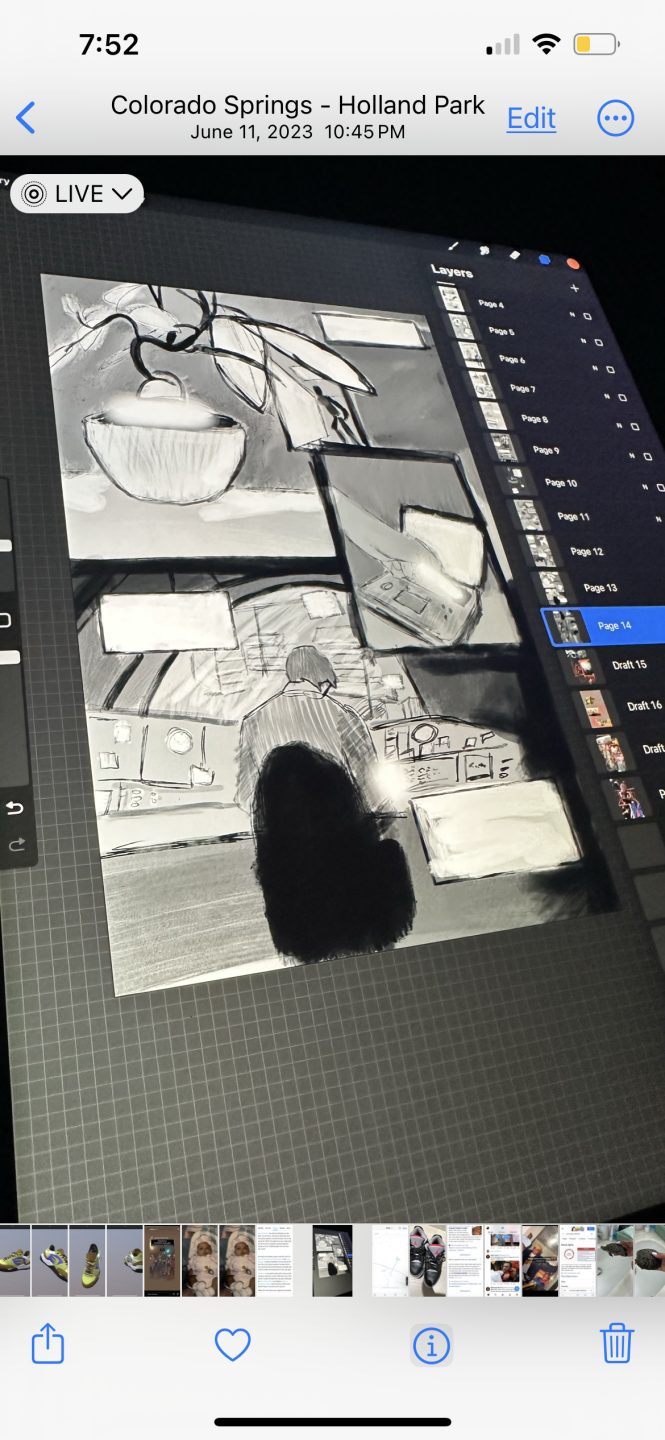Image resolution: width=665 pixels, height=1440 pixels.
Task: Tap the plus icon in the photographed Layers panel
Action: 574,288
